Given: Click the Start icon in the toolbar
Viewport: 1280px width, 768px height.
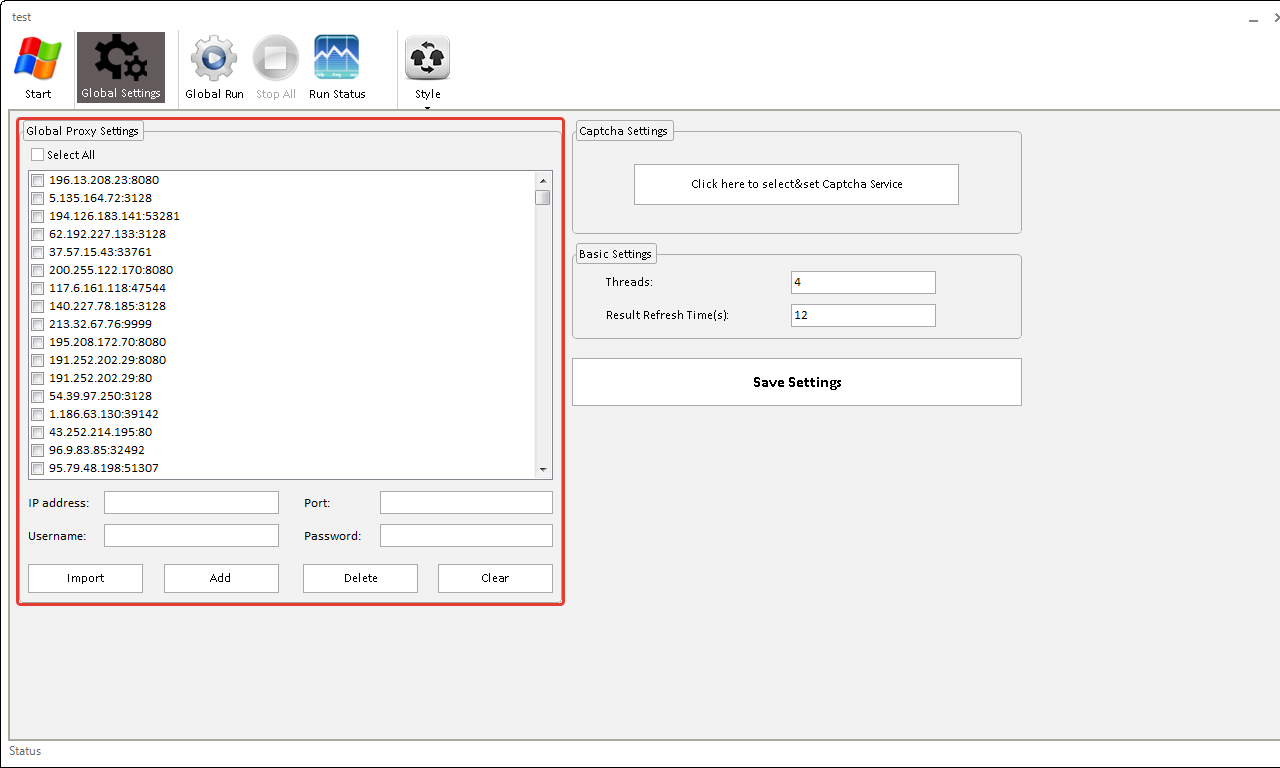Looking at the screenshot, I should pos(38,68).
